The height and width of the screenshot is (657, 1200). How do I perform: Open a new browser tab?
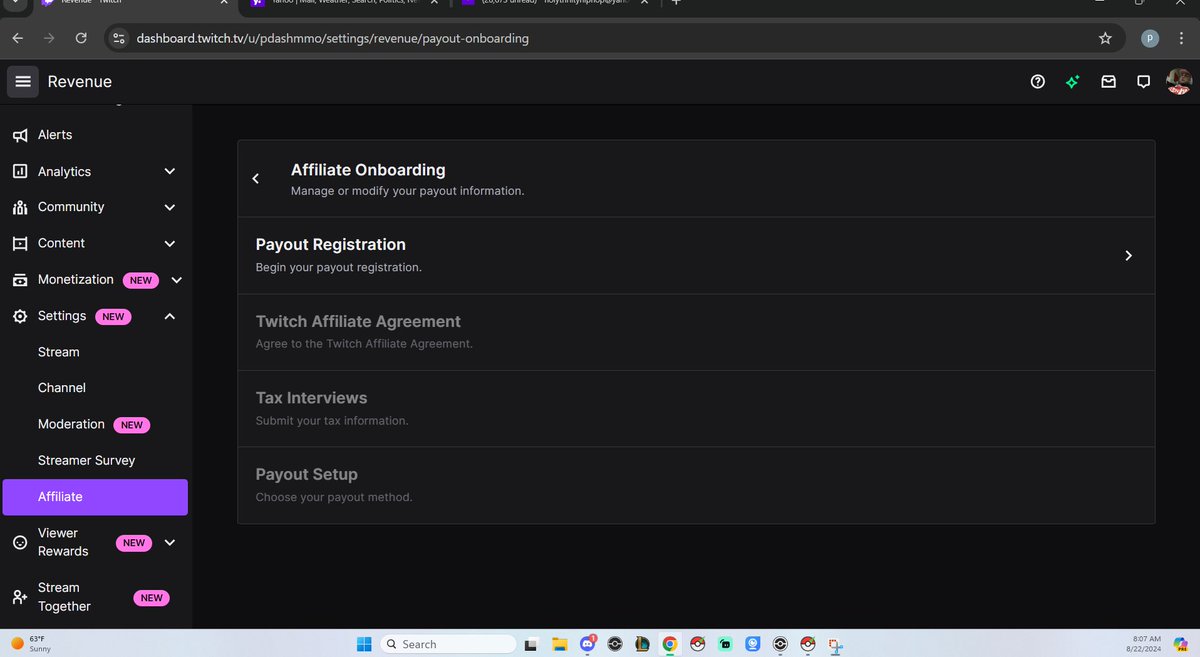(676, 3)
